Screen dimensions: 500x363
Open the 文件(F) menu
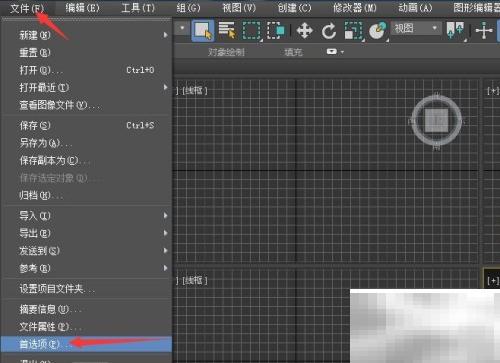27,8
